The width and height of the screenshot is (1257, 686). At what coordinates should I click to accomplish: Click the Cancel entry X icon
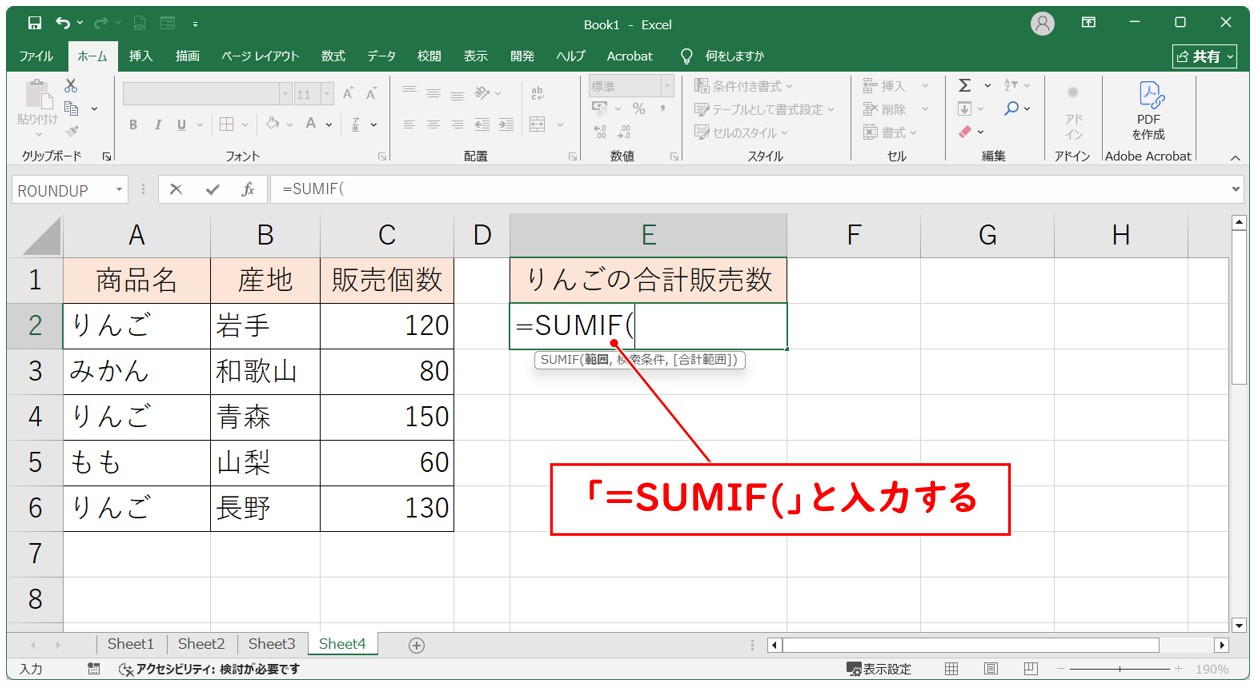pyautogui.click(x=176, y=189)
